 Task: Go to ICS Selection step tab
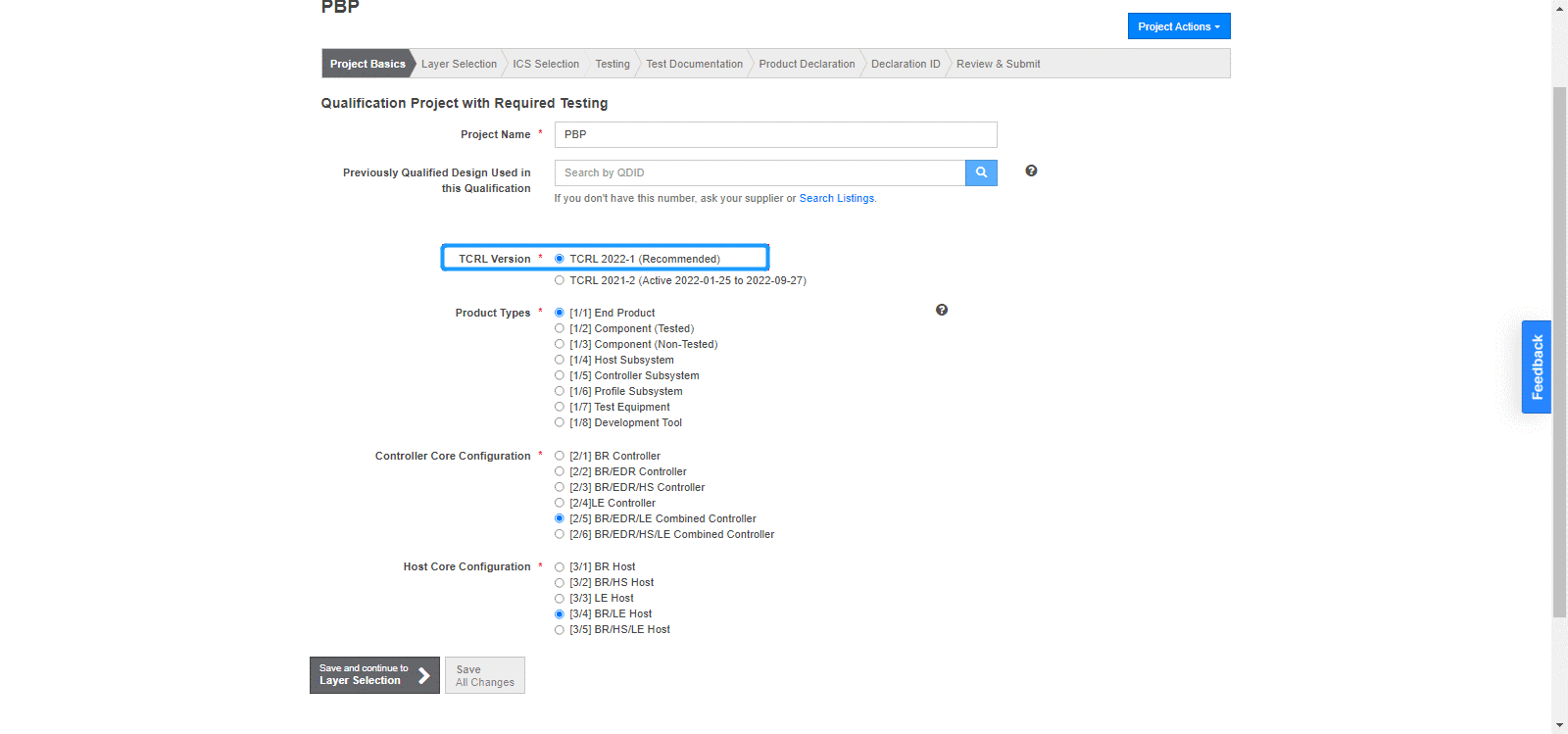(546, 64)
